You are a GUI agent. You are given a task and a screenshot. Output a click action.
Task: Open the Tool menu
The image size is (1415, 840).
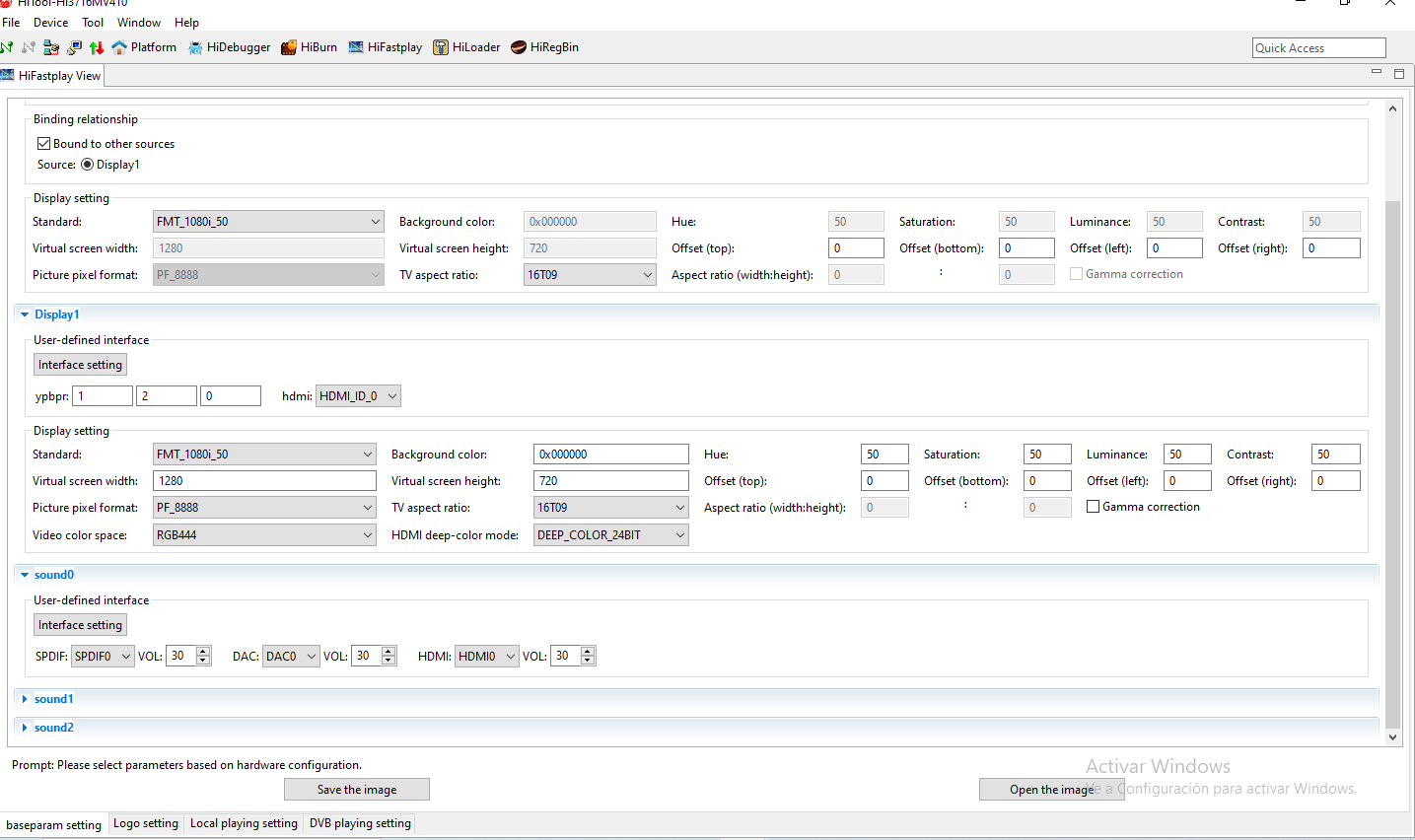coord(93,23)
